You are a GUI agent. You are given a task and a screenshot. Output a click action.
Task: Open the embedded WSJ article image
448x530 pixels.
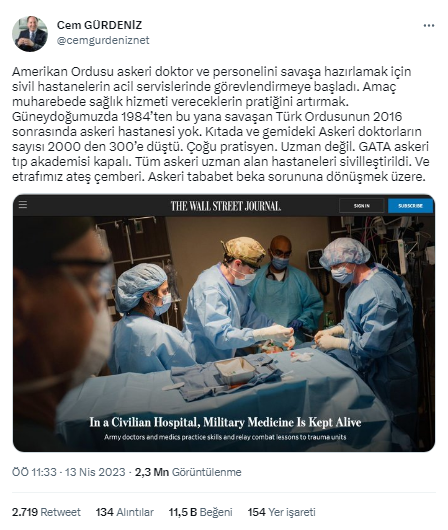pos(224,323)
